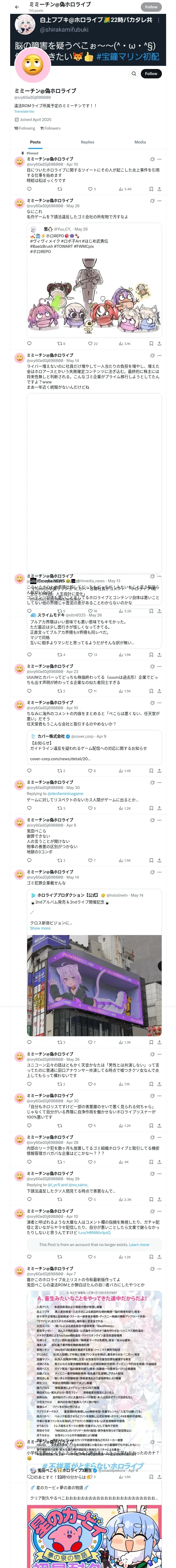Switch to the Replies tab
Screen dimensions: 176x1568
click(x=87, y=142)
